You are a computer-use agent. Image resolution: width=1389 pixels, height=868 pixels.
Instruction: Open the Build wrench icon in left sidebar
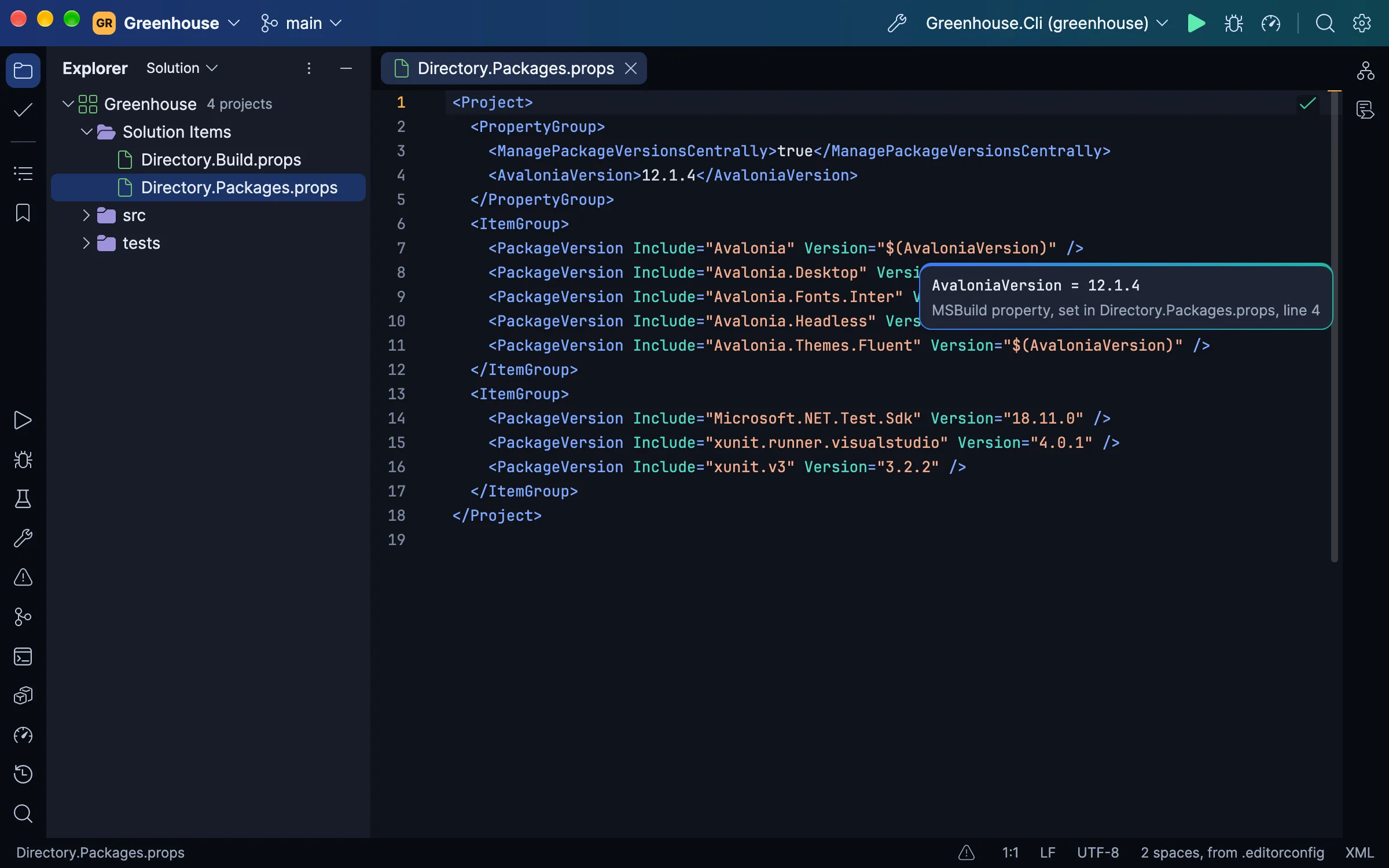coord(23,538)
